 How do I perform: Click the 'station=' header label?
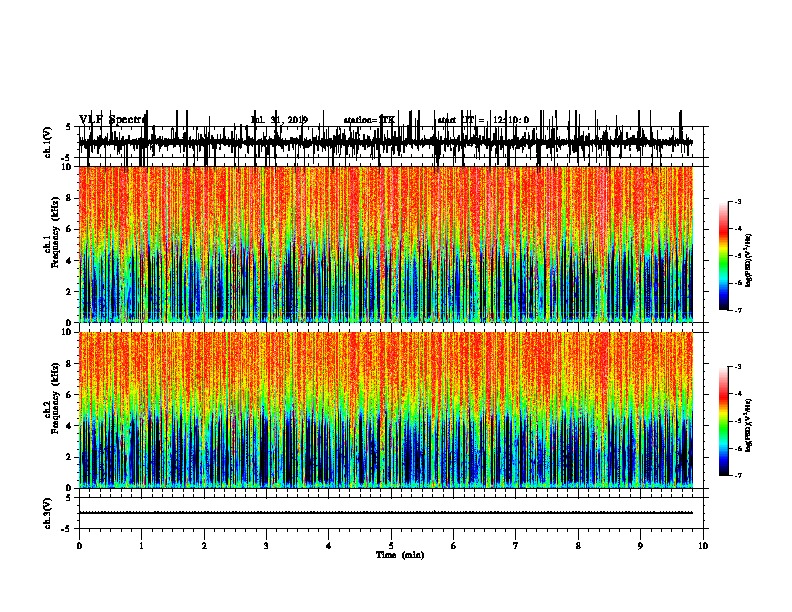point(361,120)
